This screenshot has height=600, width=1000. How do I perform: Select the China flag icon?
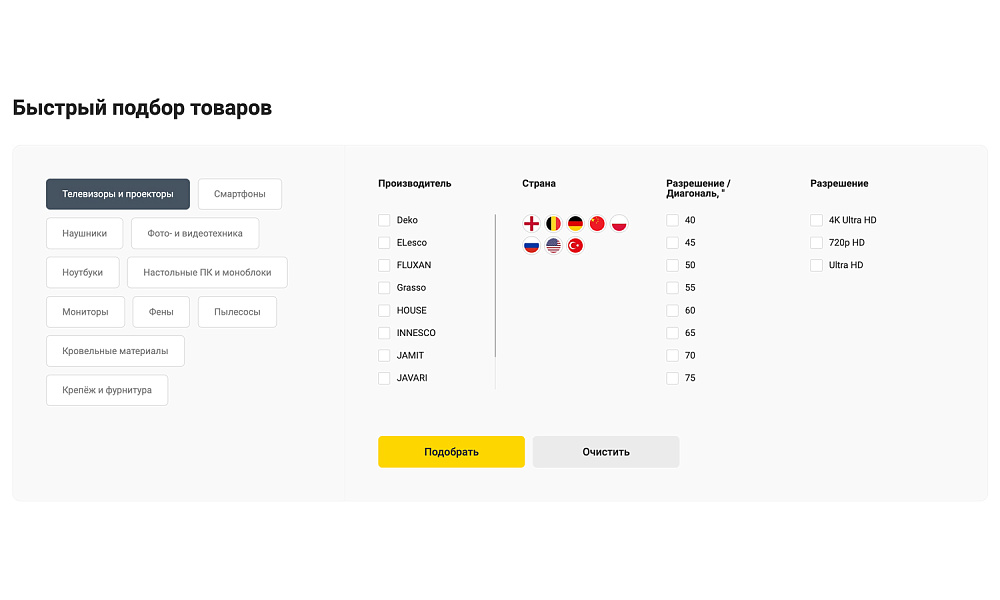pos(597,224)
